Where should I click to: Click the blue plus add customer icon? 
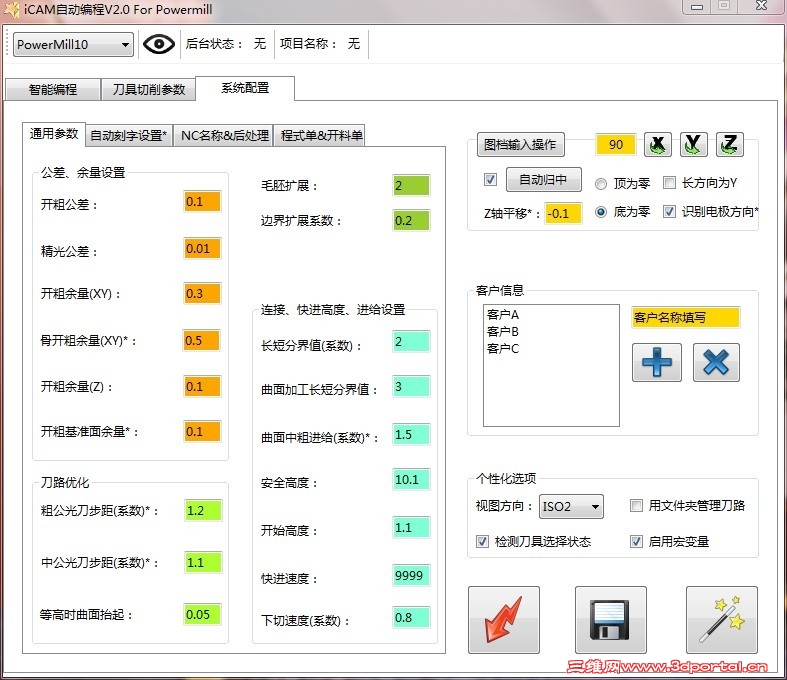[x=657, y=362]
